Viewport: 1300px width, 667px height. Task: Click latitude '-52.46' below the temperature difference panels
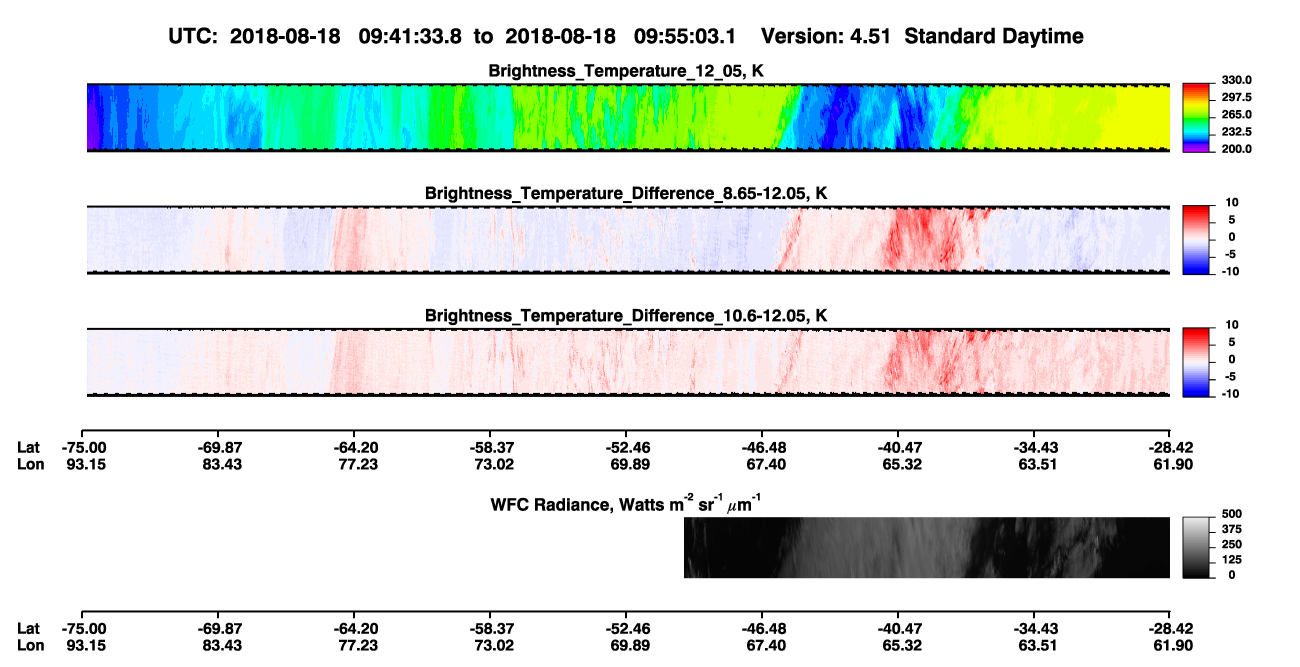tap(626, 447)
